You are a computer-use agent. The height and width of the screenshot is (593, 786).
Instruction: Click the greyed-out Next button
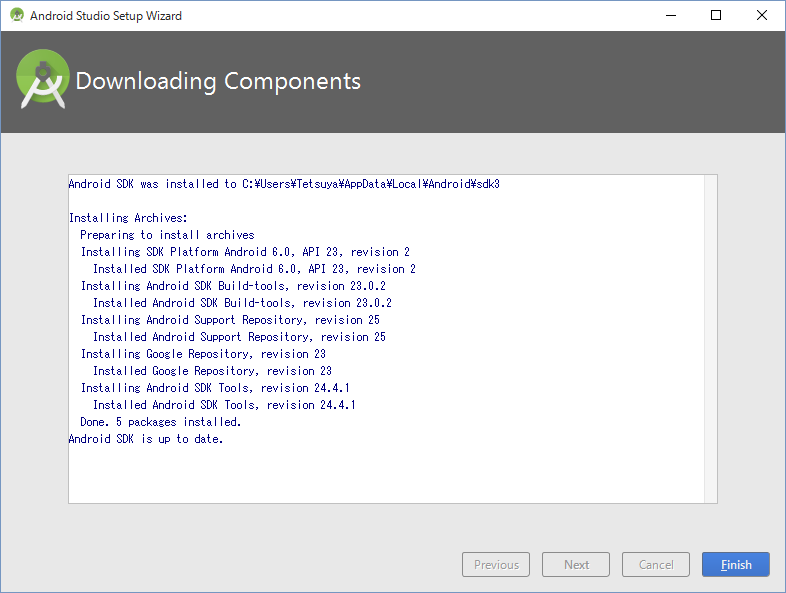(x=576, y=564)
